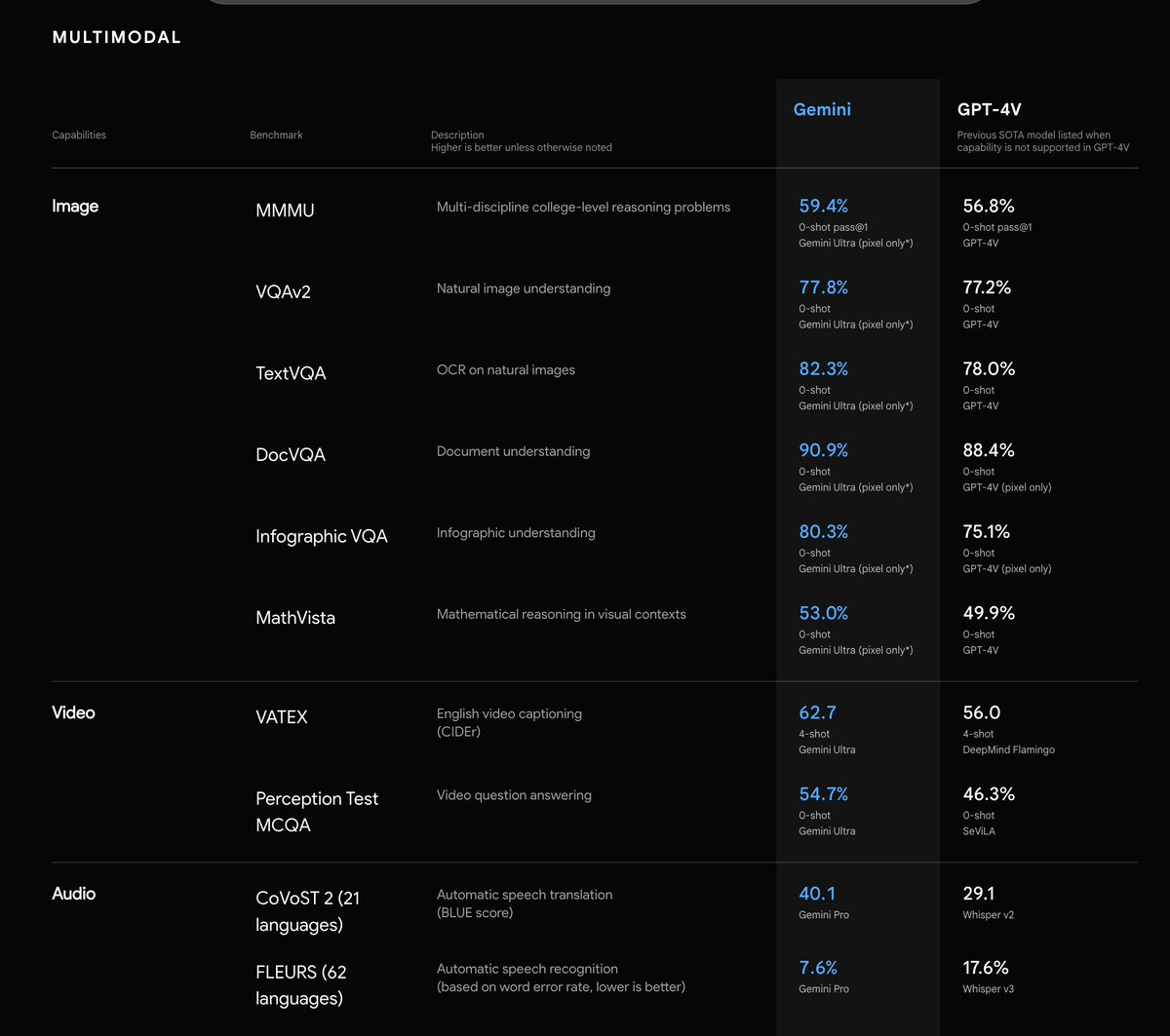The height and width of the screenshot is (1036, 1170).
Task: Click Gemini's 59.4% MMMU score
Action: pyautogui.click(x=824, y=206)
